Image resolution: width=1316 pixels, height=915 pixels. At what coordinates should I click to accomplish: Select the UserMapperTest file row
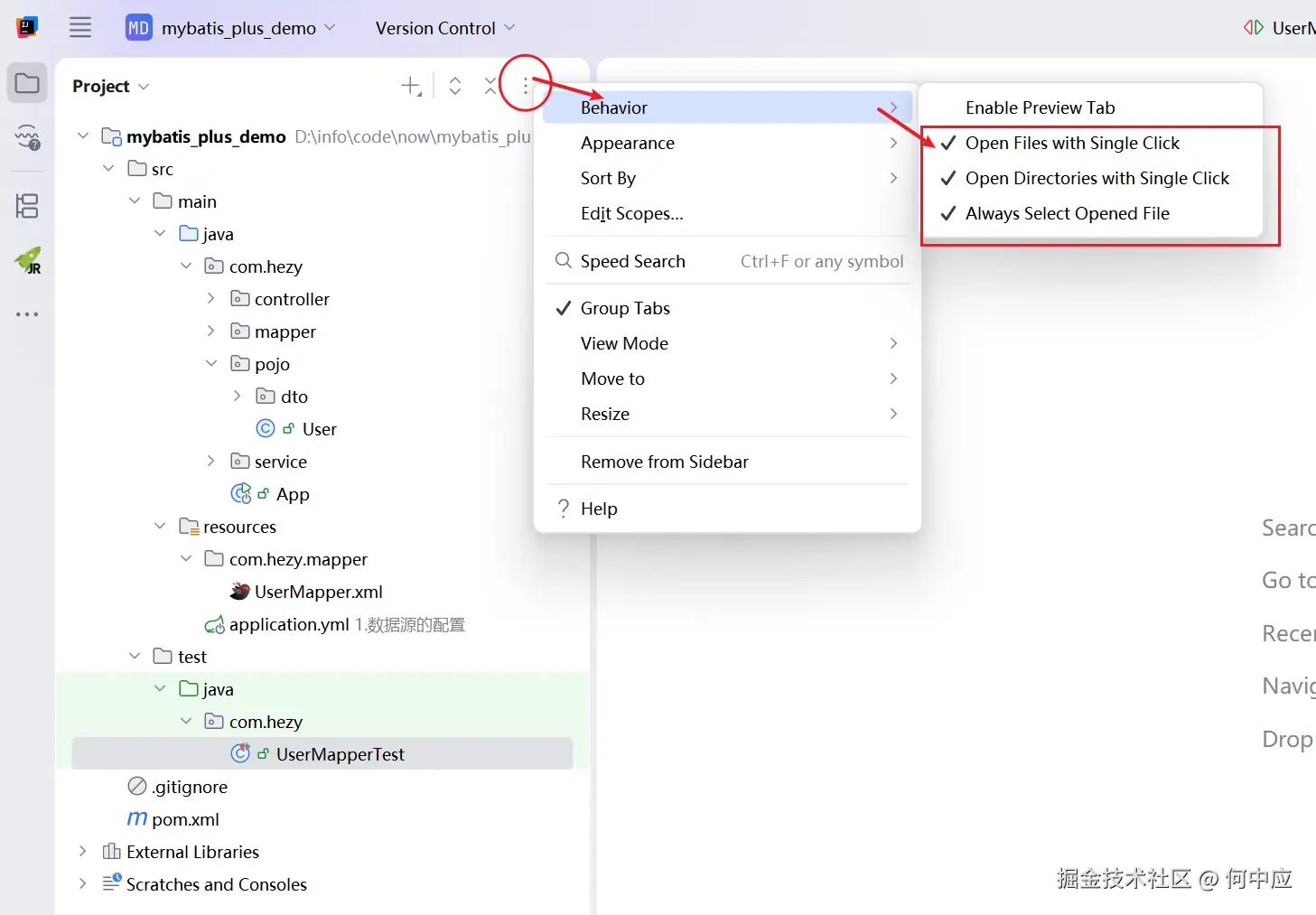322,753
